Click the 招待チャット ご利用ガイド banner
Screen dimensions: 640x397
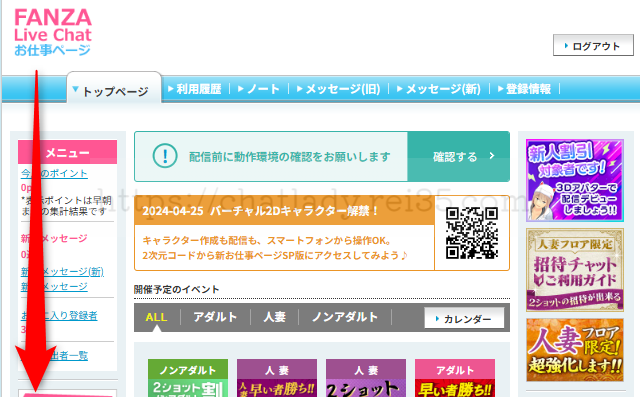tap(575, 270)
